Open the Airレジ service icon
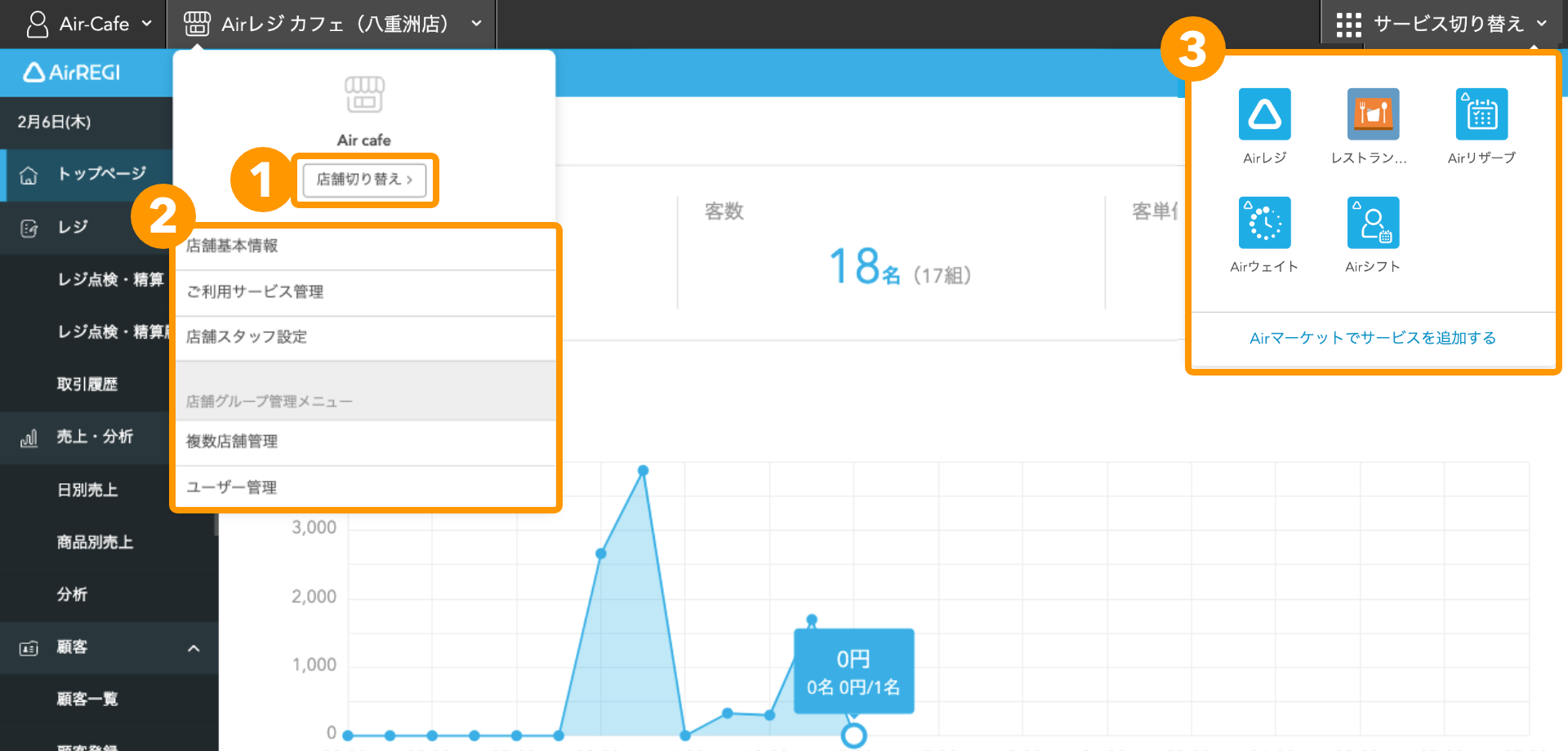The height and width of the screenshot is (751, 1568). tap(1264, 114)
